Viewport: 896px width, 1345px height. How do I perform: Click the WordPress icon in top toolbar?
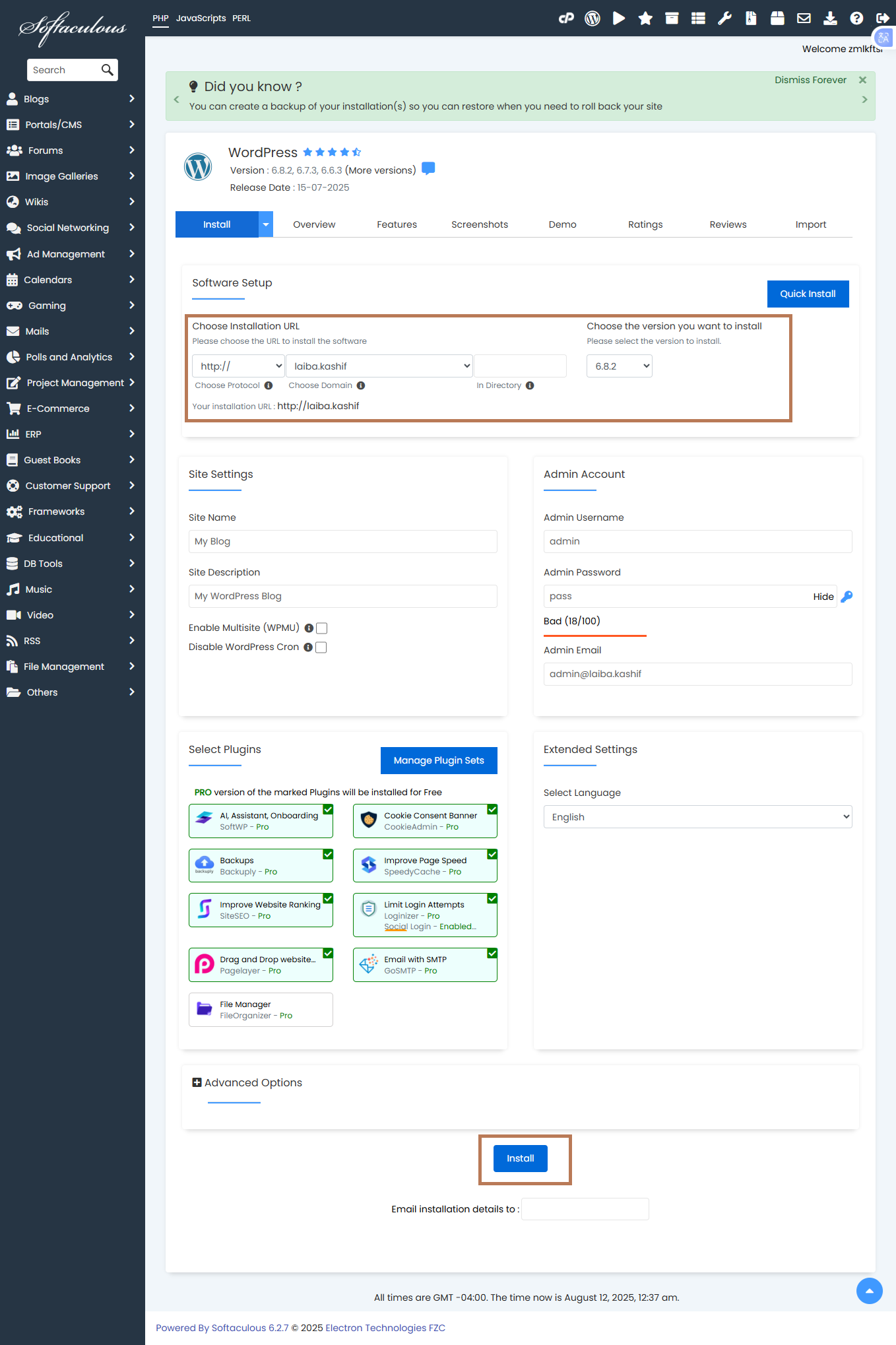tap(592, 18)
